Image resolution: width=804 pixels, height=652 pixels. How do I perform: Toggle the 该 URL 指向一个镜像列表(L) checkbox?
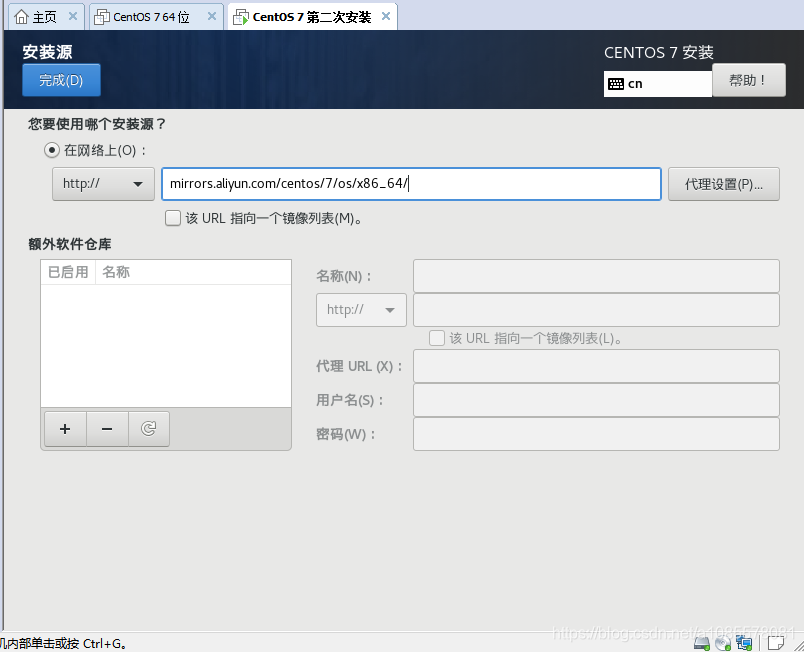[437, 338]
